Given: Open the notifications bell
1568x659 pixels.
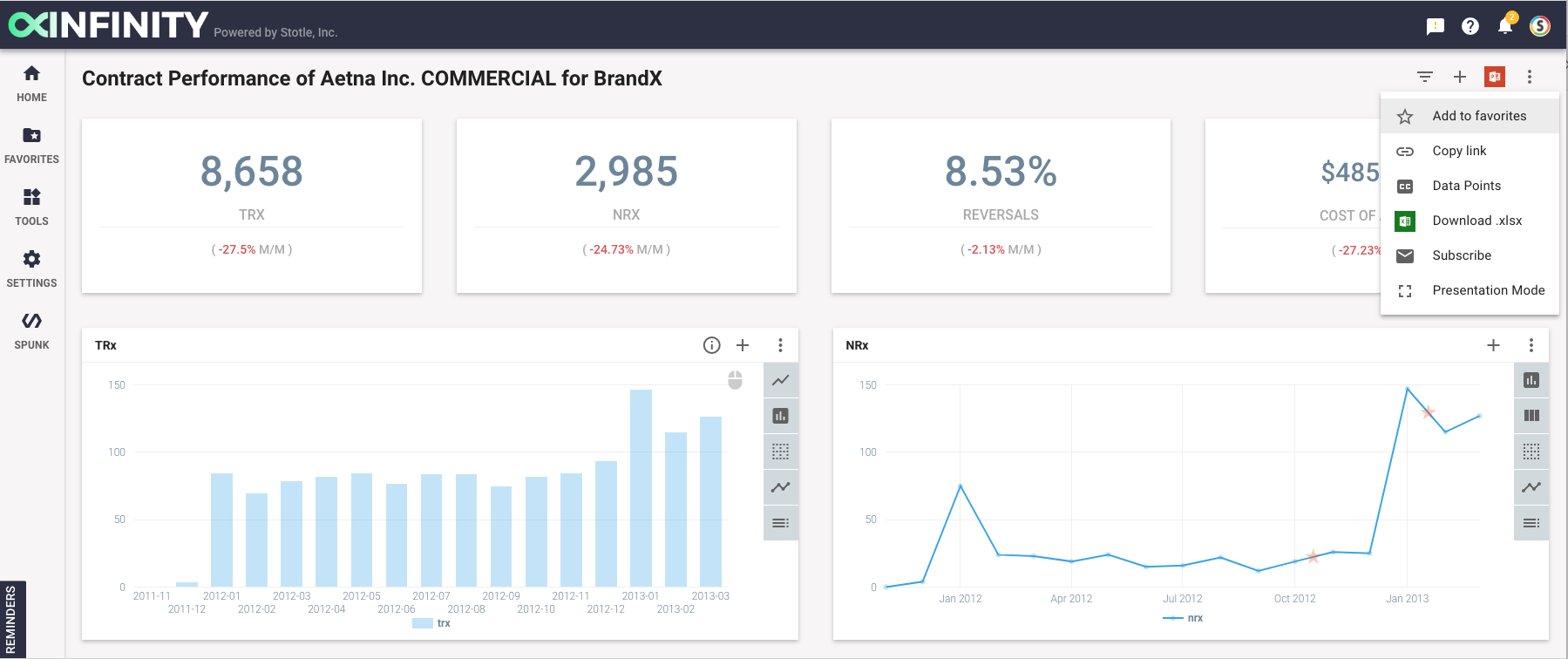Looking at the screenshot, I should pos(1505,26).
